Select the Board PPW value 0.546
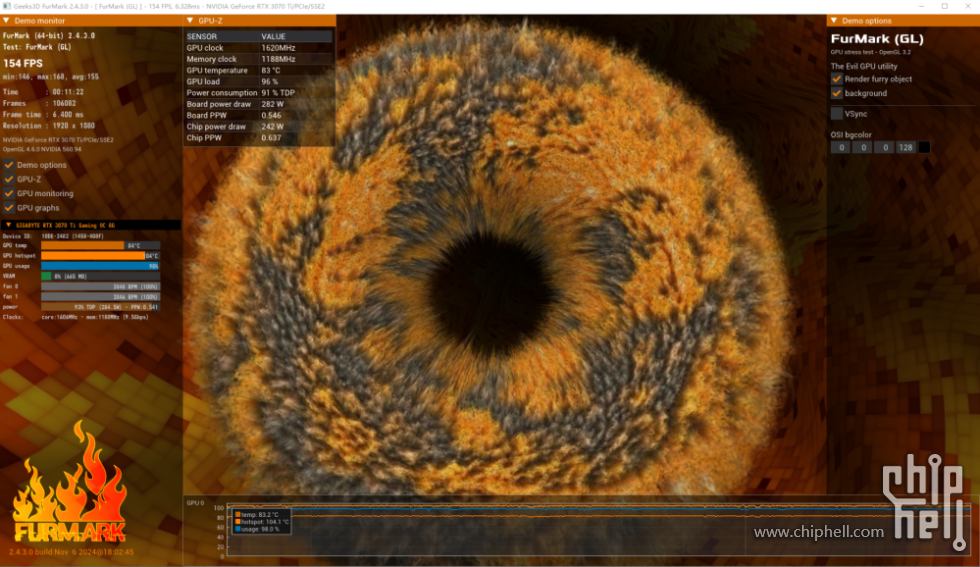Image resolution: width=980 pixels, height=567 pixels. click(271, 115)
